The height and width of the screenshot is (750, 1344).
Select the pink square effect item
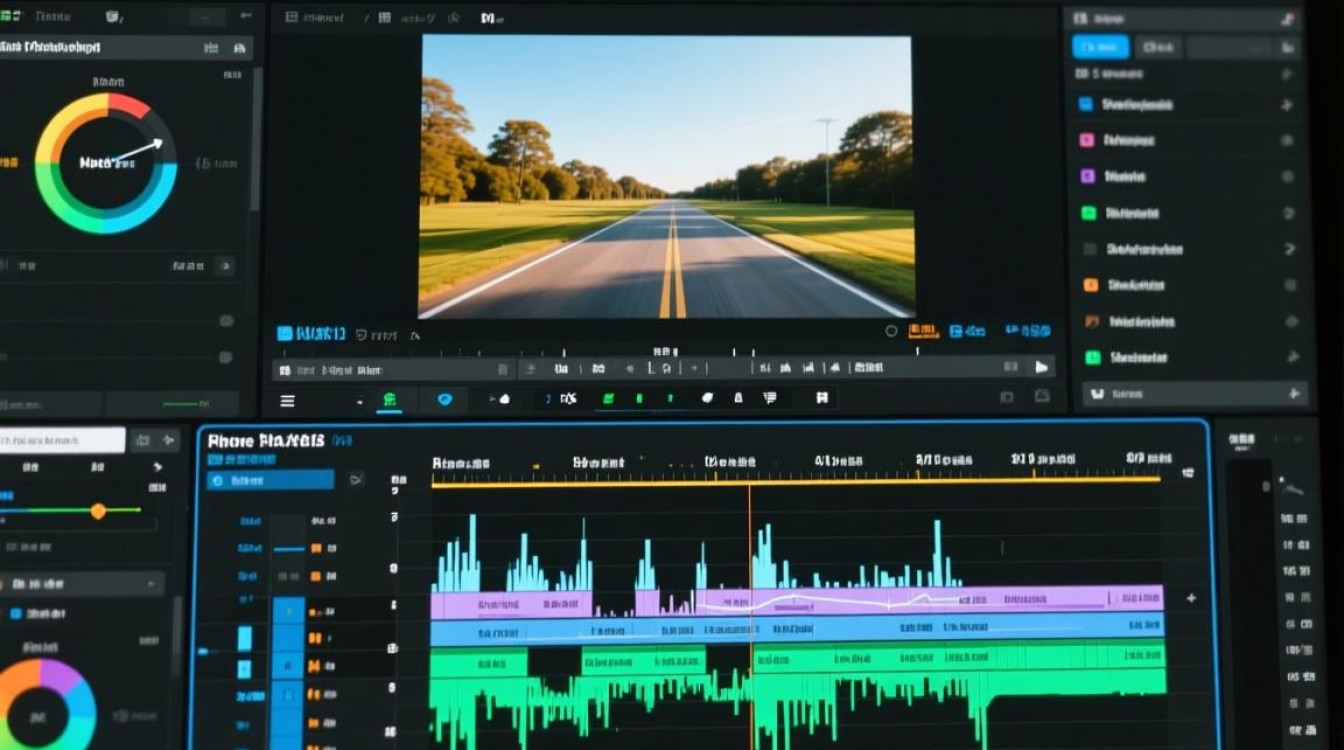coord(1086,140)
